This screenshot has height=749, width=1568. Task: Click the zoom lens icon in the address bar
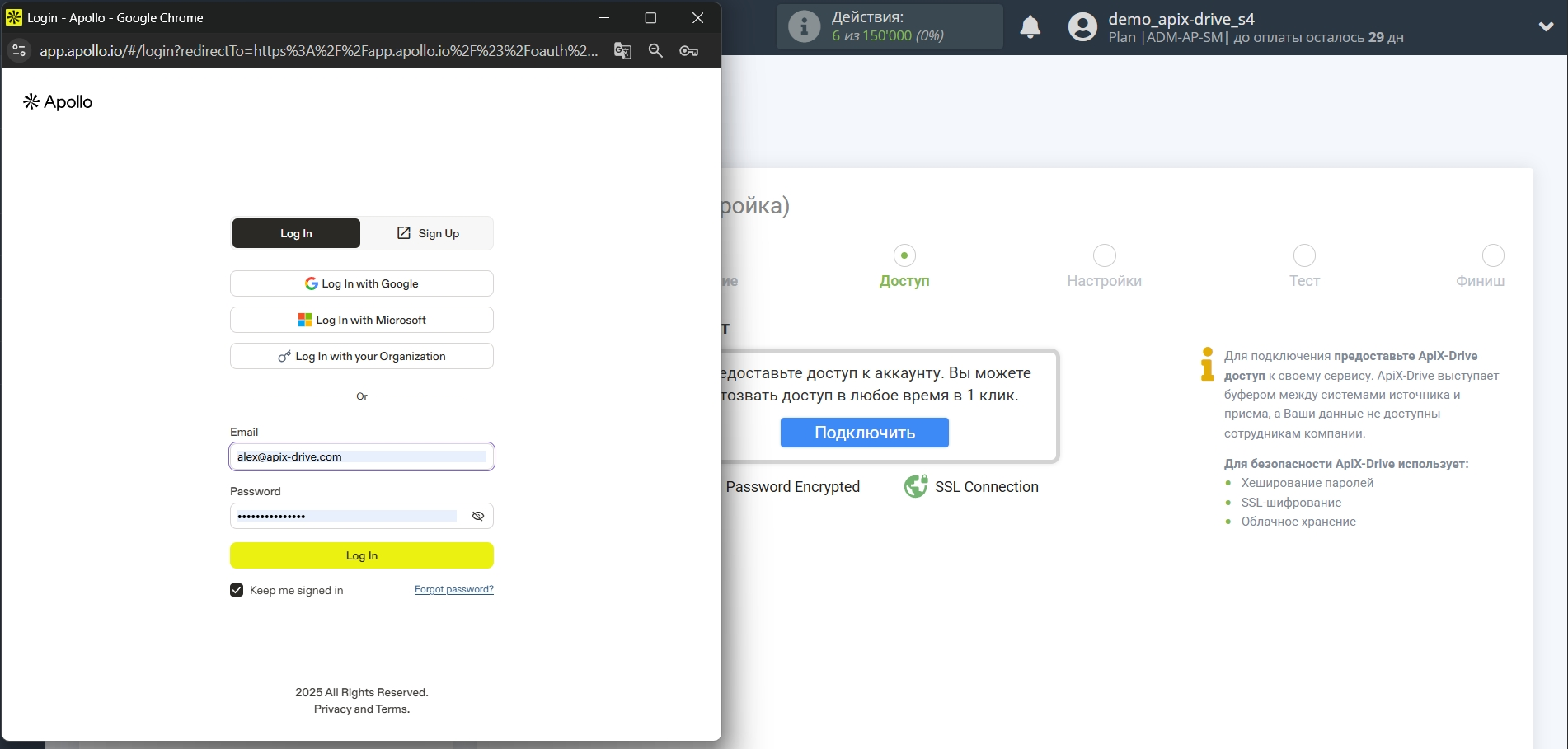[656, 50]
